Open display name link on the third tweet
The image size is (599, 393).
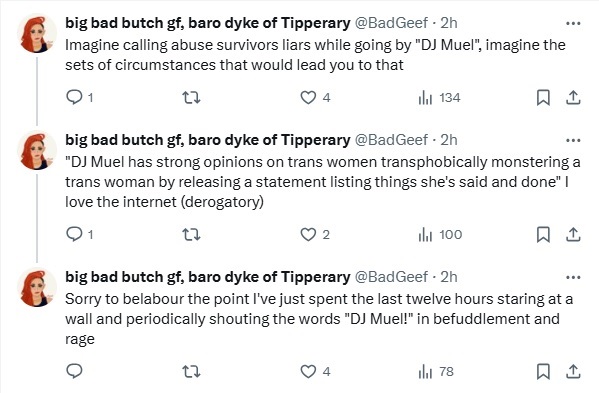tap(207, 277)
